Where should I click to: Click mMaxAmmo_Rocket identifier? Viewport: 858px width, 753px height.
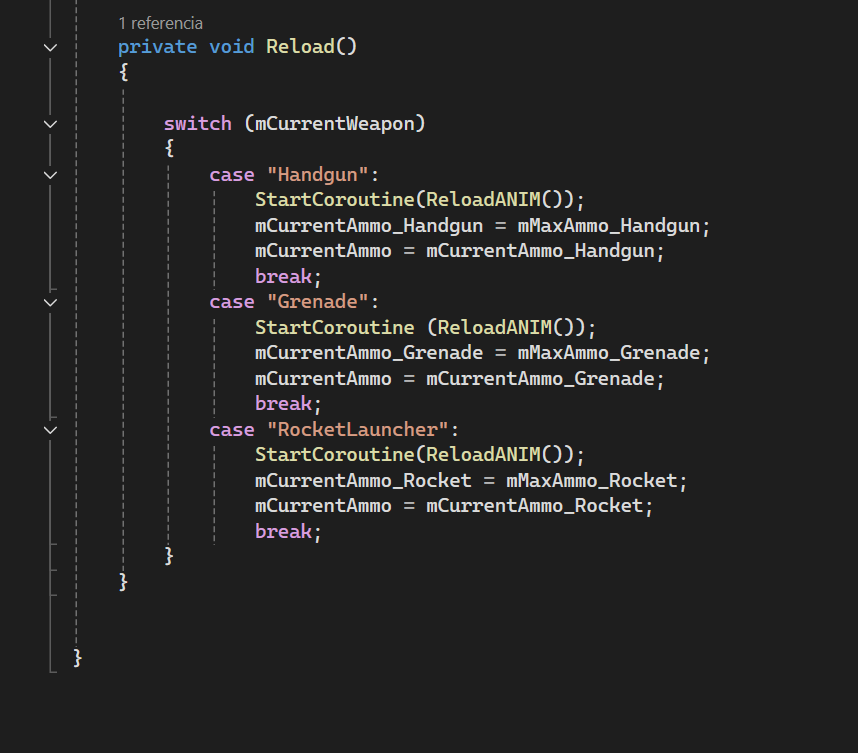592,481
